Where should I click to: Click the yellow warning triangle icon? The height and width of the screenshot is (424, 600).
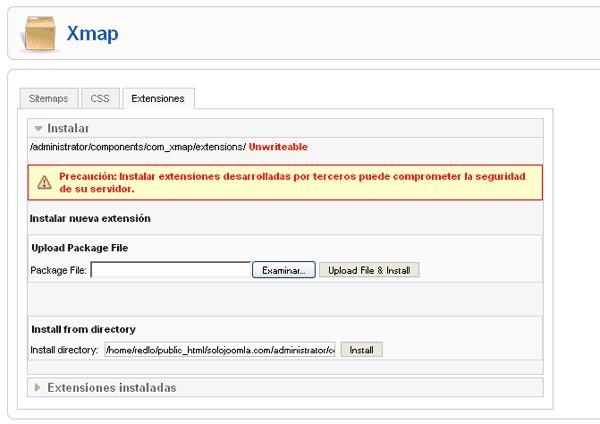coord(44,182)
